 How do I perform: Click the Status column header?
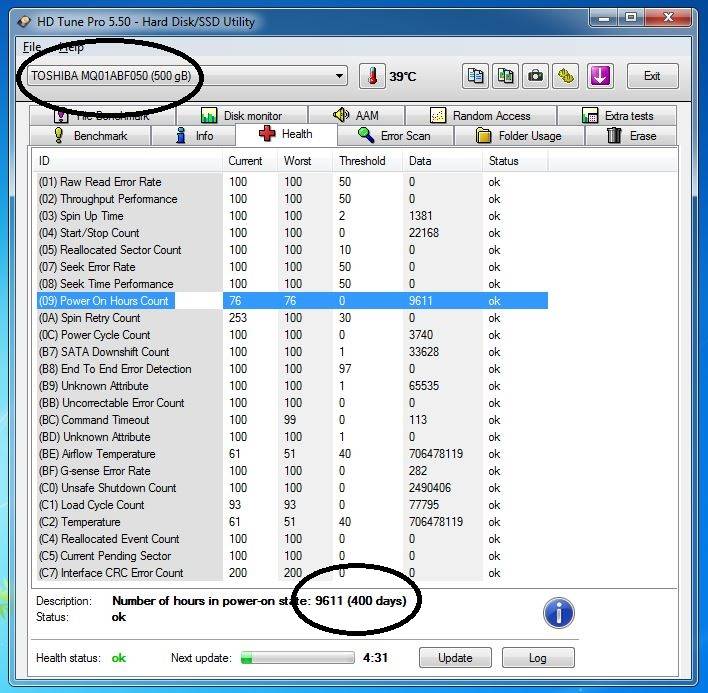click(x=515, y=161)
